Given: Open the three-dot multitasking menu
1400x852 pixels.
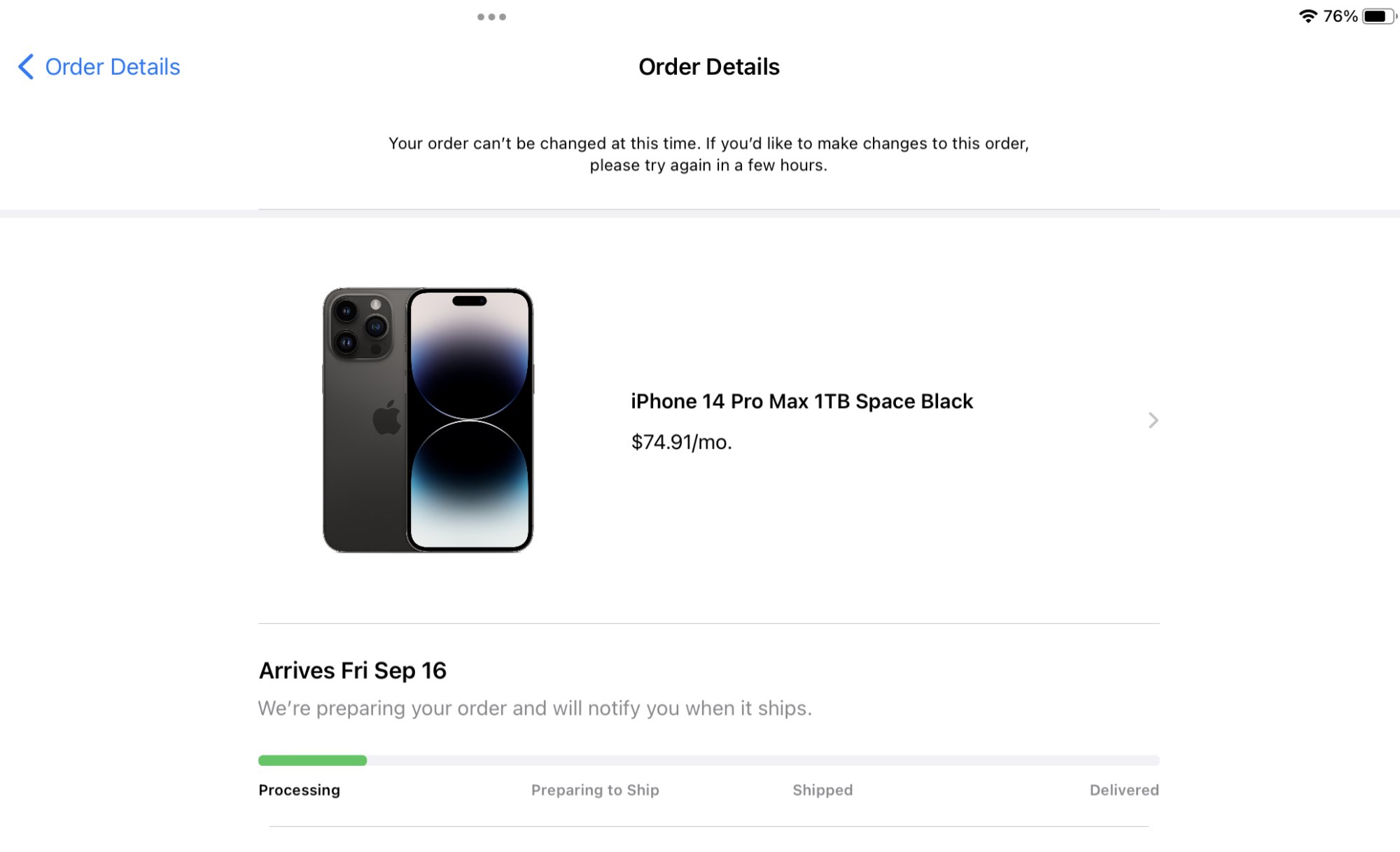Looking at the screenshot, I should (x=491, y=17).
